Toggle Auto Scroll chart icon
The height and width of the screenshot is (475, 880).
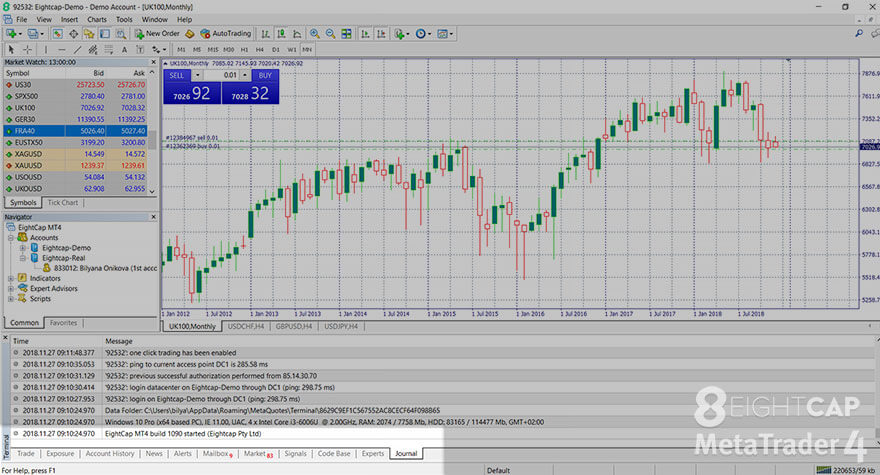coord(365,34)
